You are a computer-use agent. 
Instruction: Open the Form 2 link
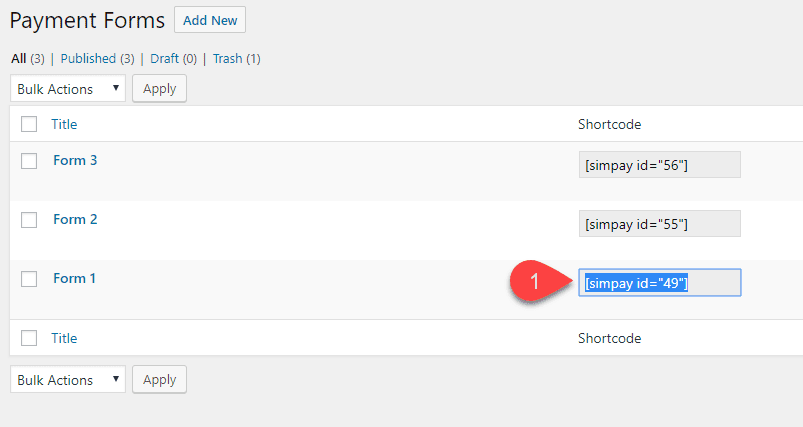[x=75, y=219]
